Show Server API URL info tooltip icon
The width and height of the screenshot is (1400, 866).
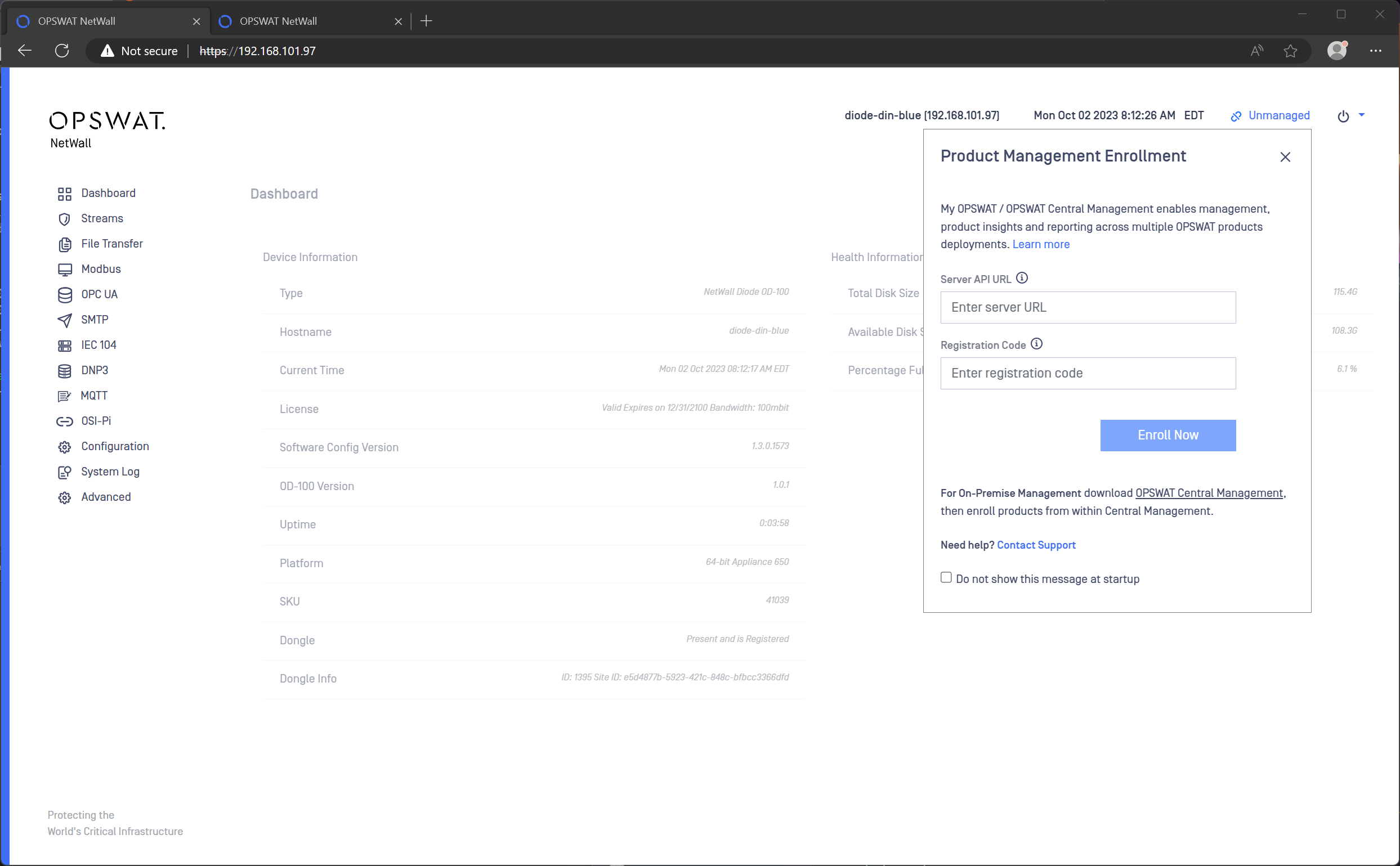click(1022, 279)
